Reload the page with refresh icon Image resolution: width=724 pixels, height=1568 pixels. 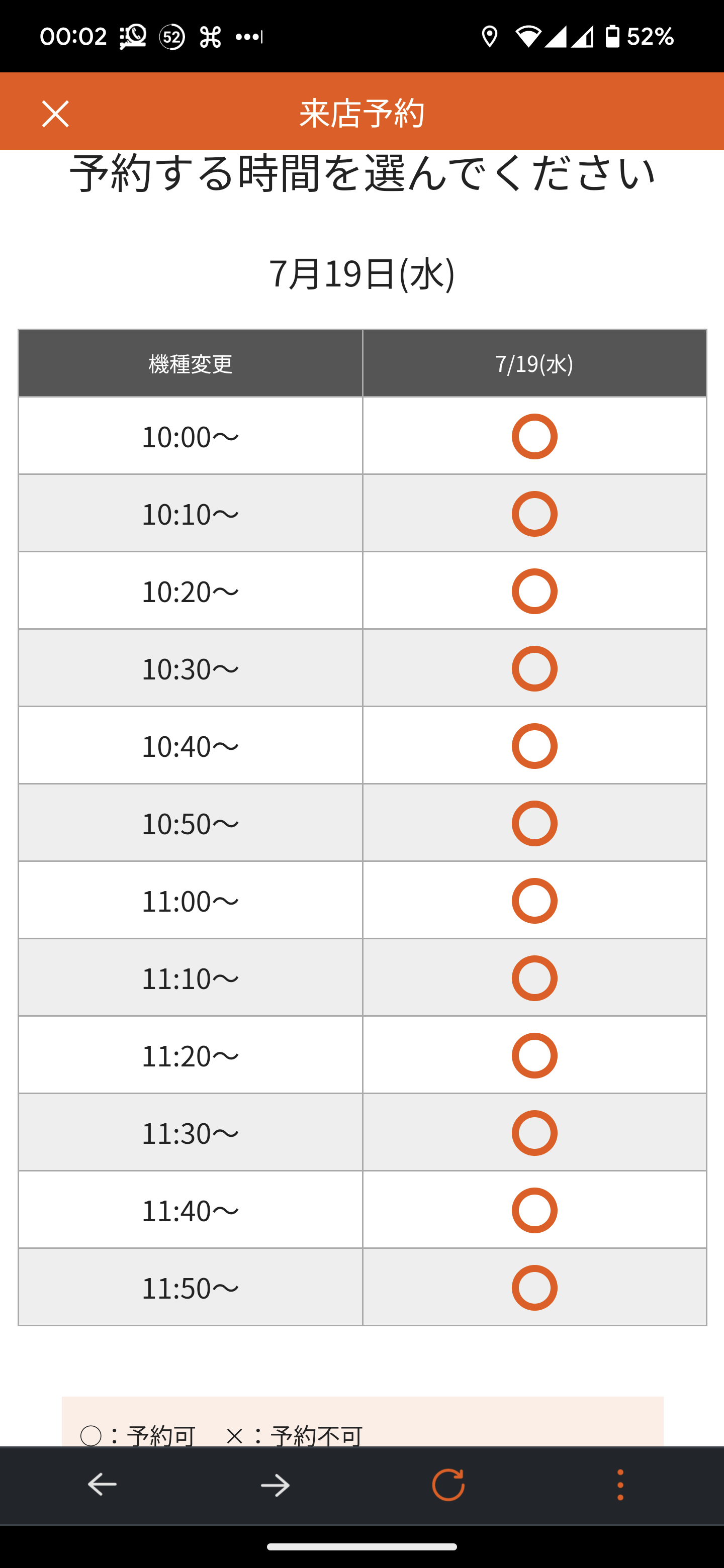(x=448, y=1485)
